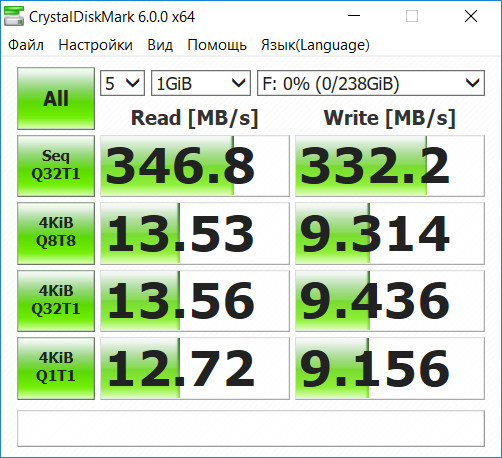Image resolution: width=502 pixels, height=458 pixels.
Task: Open the Вид menu
Action: 160,45
